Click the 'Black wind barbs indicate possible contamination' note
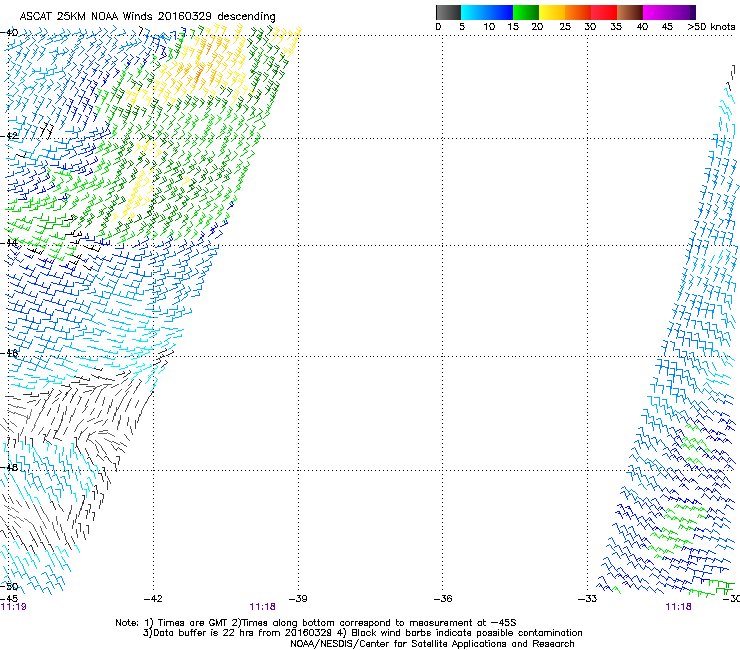Image resolution: width=740 pixels, height=650 pixels. click(460, 633)
